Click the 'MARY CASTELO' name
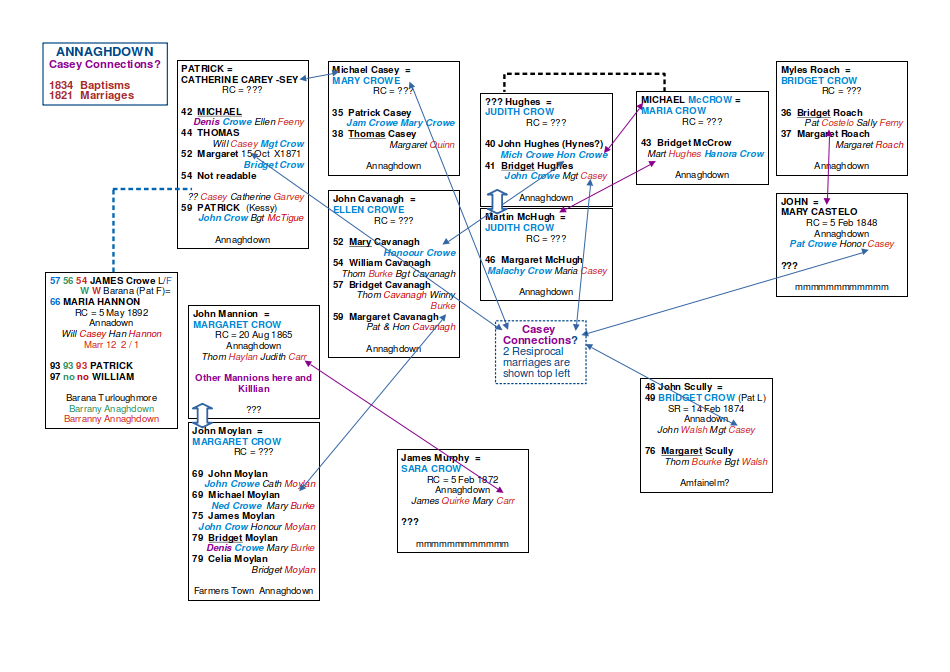The image size is (950, 672). tap(819, 212)
